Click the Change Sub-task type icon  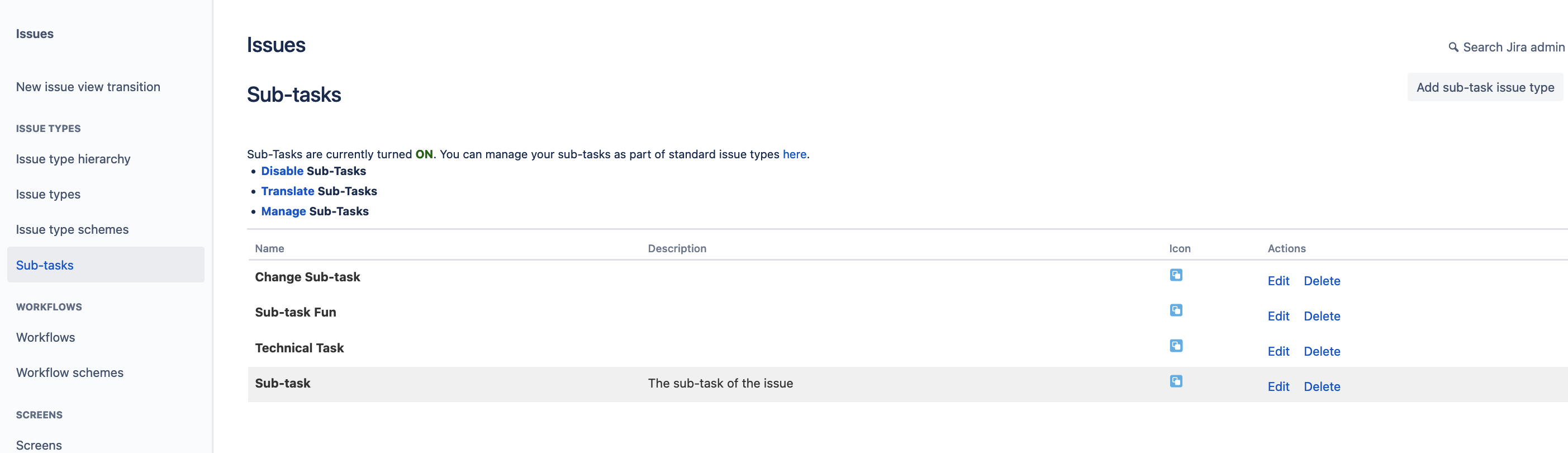click(1176, 275)
